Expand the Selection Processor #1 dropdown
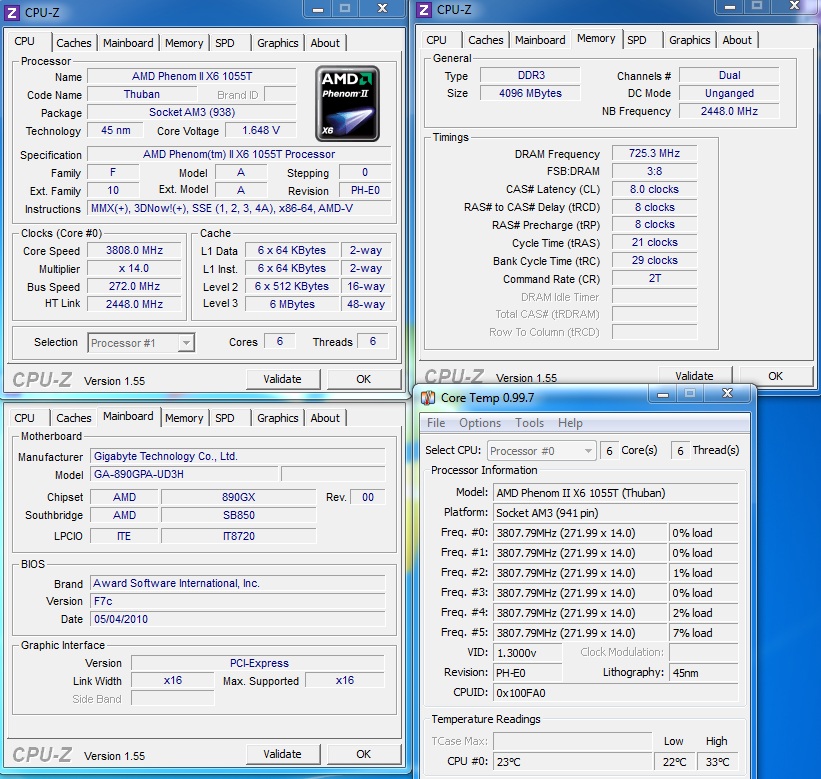Image resolution: width=821 pixels, height=779 pixels. click(x=185, y=343)
